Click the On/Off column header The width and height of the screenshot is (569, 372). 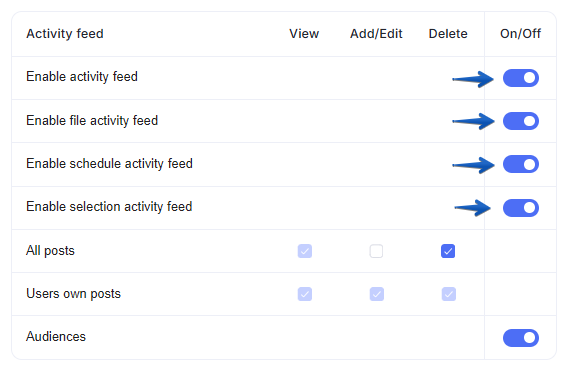520,34
